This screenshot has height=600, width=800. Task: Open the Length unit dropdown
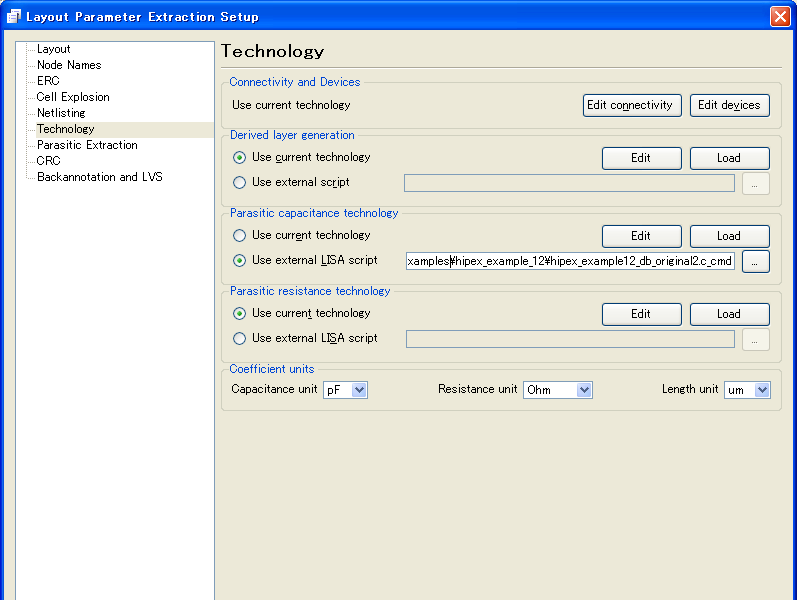(762, 390)
